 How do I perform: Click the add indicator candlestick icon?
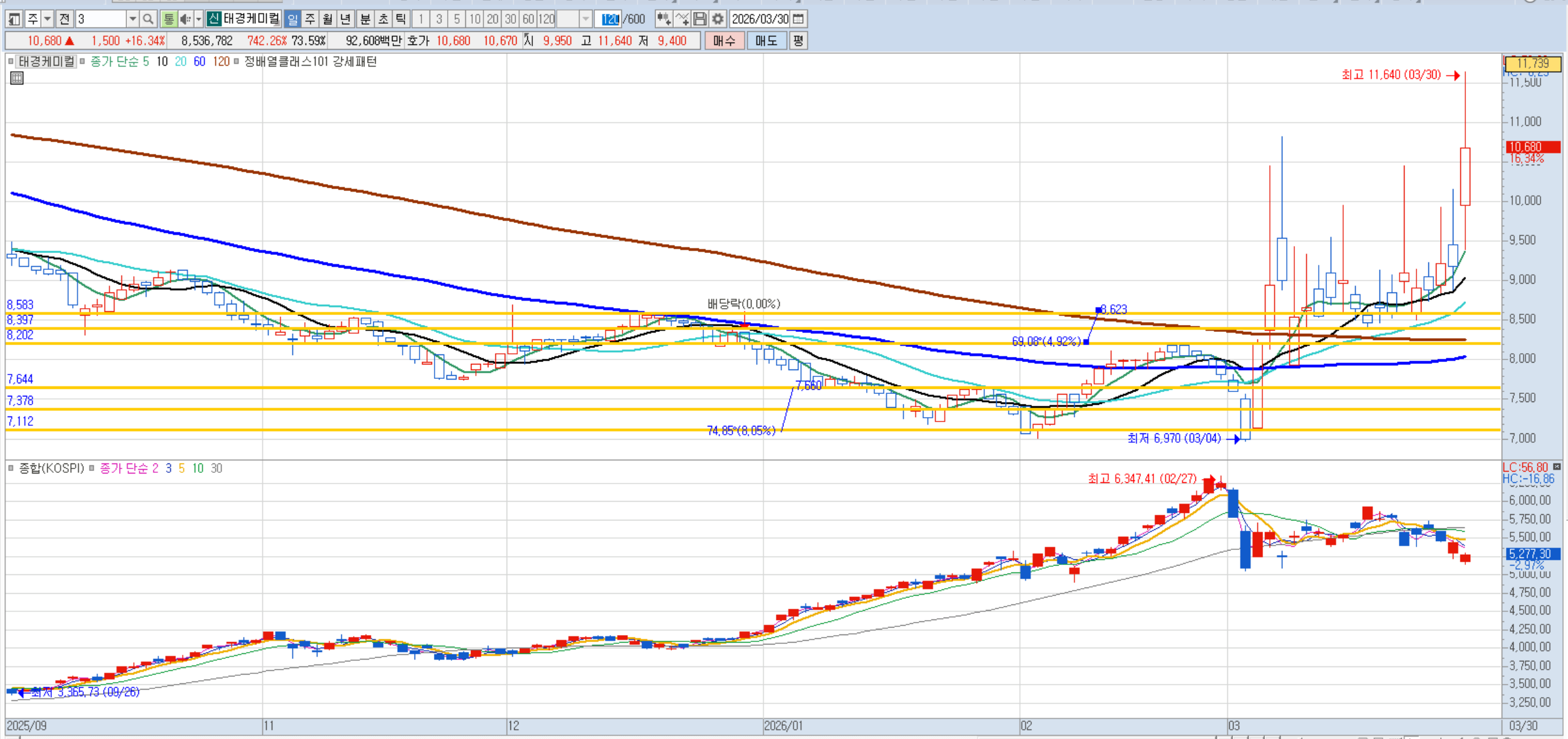pos(663,19)
